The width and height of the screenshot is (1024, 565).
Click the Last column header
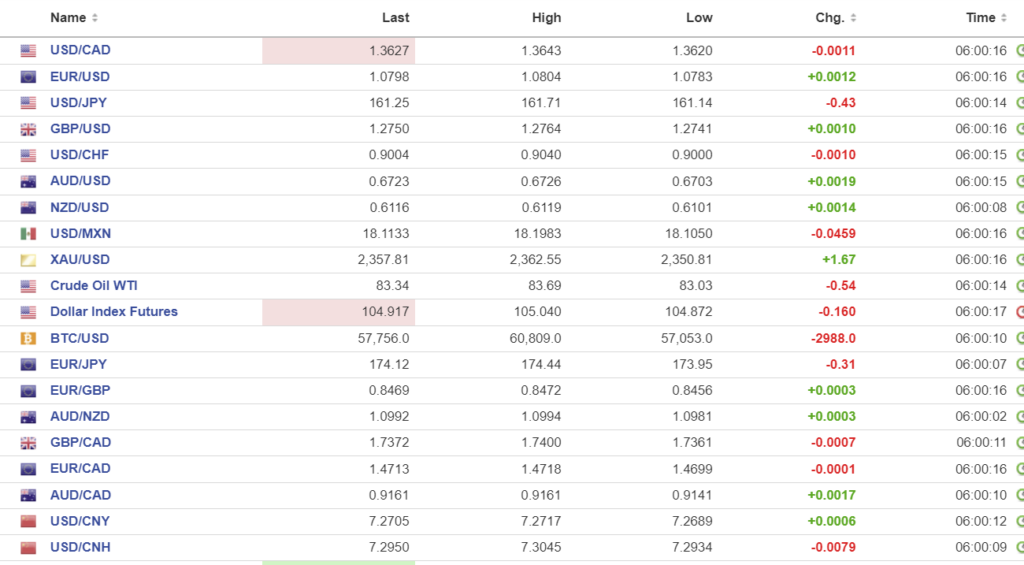click(396, 18)
